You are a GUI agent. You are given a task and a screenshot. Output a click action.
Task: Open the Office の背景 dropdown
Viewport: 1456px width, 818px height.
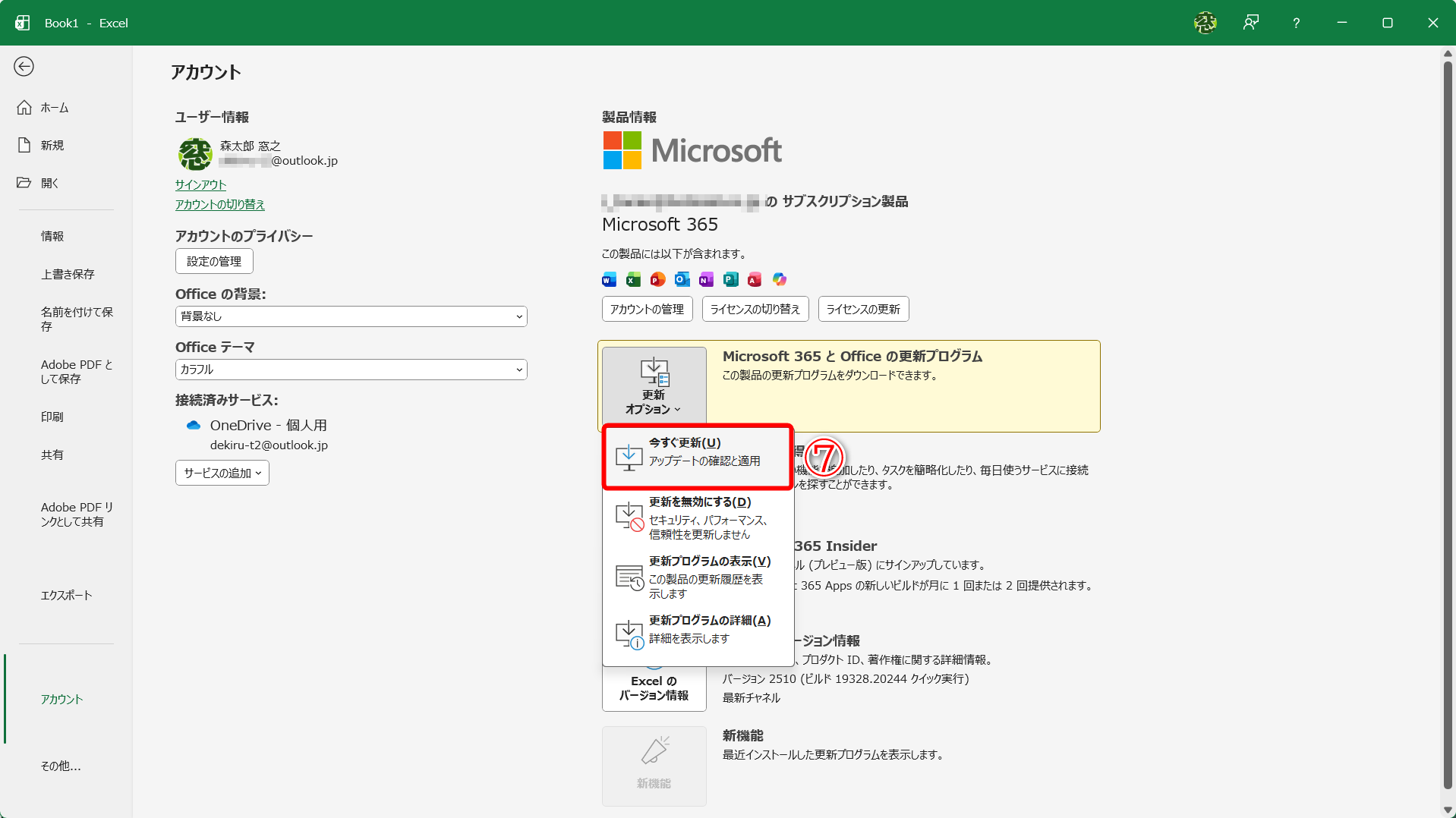(x=350, y=316)
